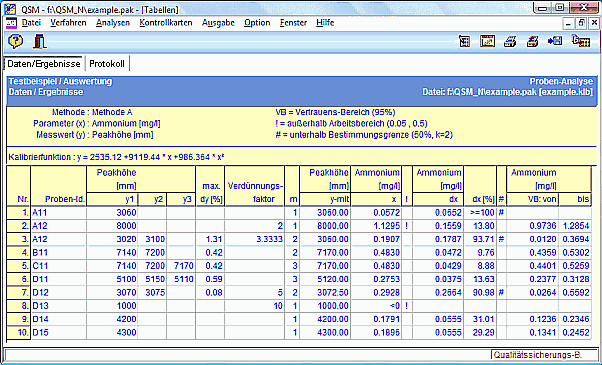The height and width of the screenshot is (365, 602).
Task: Click VB bis value 0.5592
Action: pos(575,292)
